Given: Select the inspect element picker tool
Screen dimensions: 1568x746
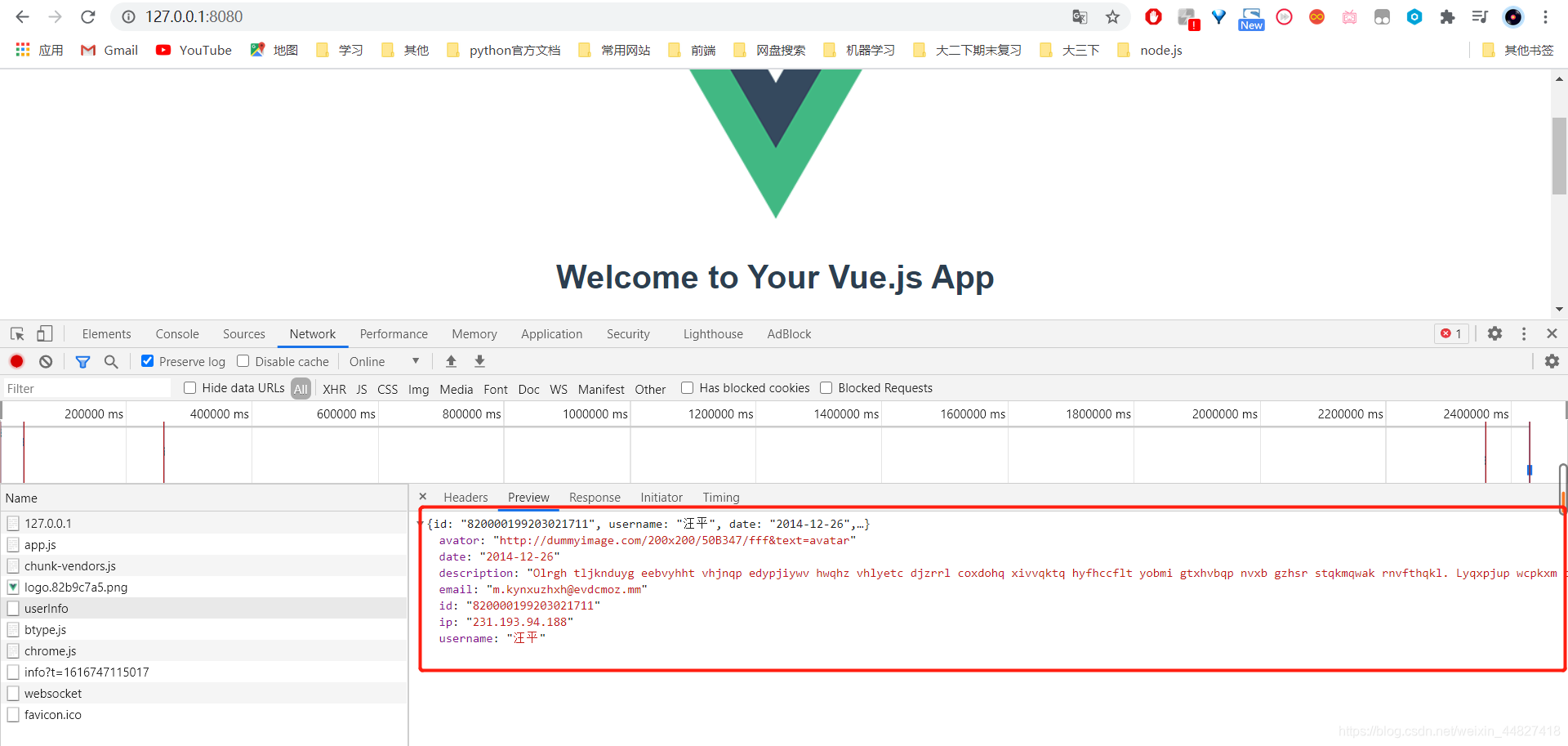Looking at the screenshot, I should click(17, 333).
